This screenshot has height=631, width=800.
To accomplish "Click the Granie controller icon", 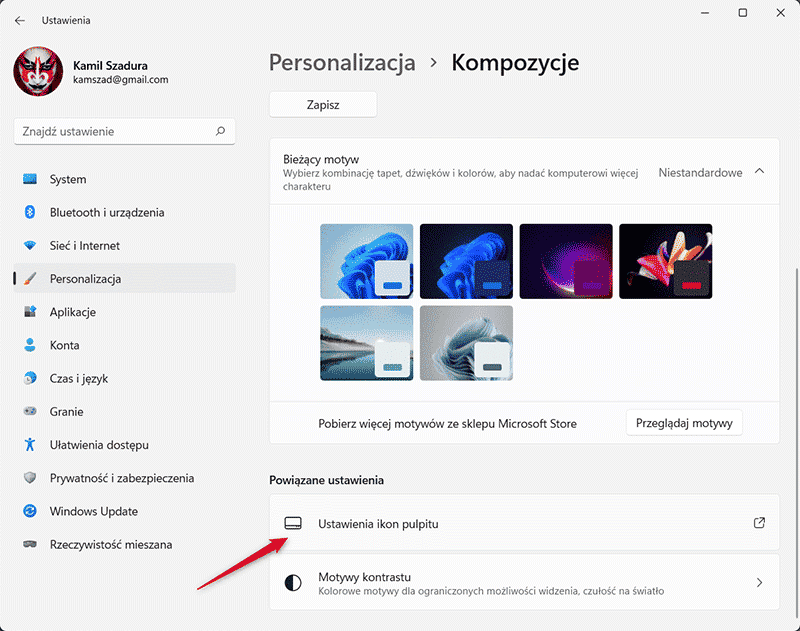I will point(30,411).
